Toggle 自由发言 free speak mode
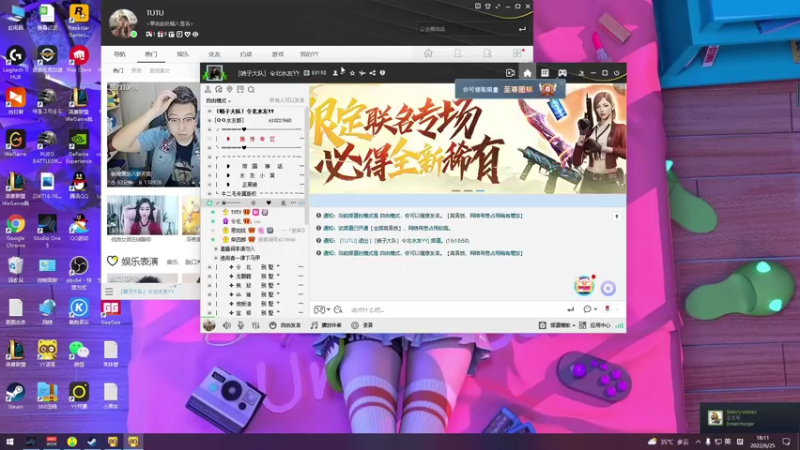The height and width of the screenshot is (450, 800). point(285,325)
